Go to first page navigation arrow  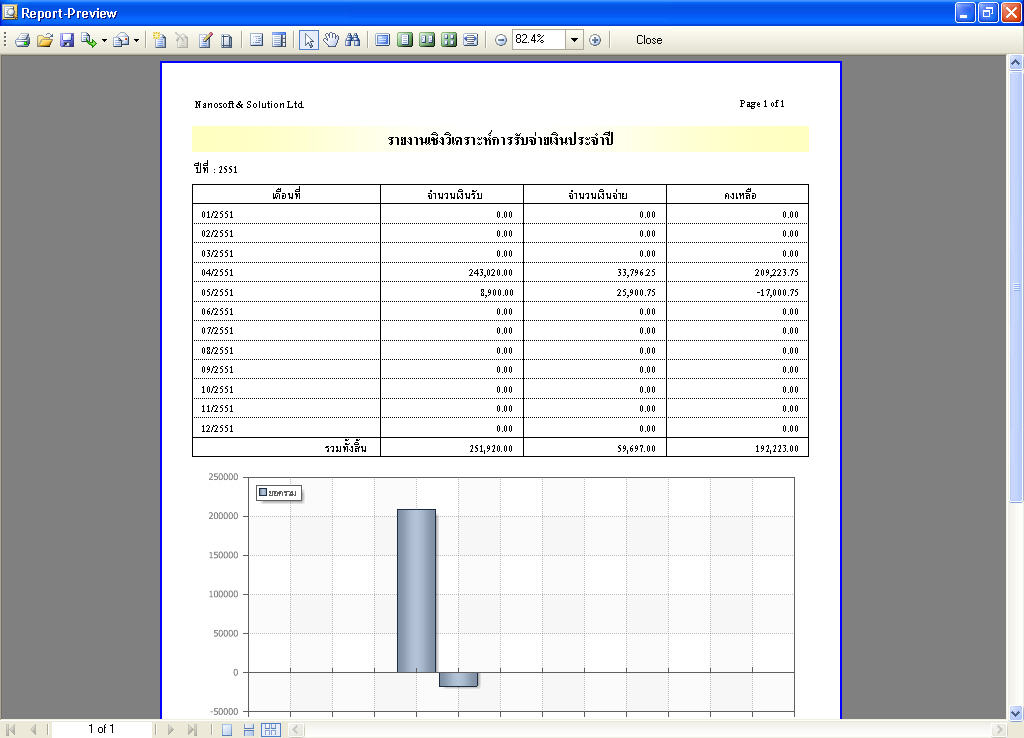click(x=10, y=730)
